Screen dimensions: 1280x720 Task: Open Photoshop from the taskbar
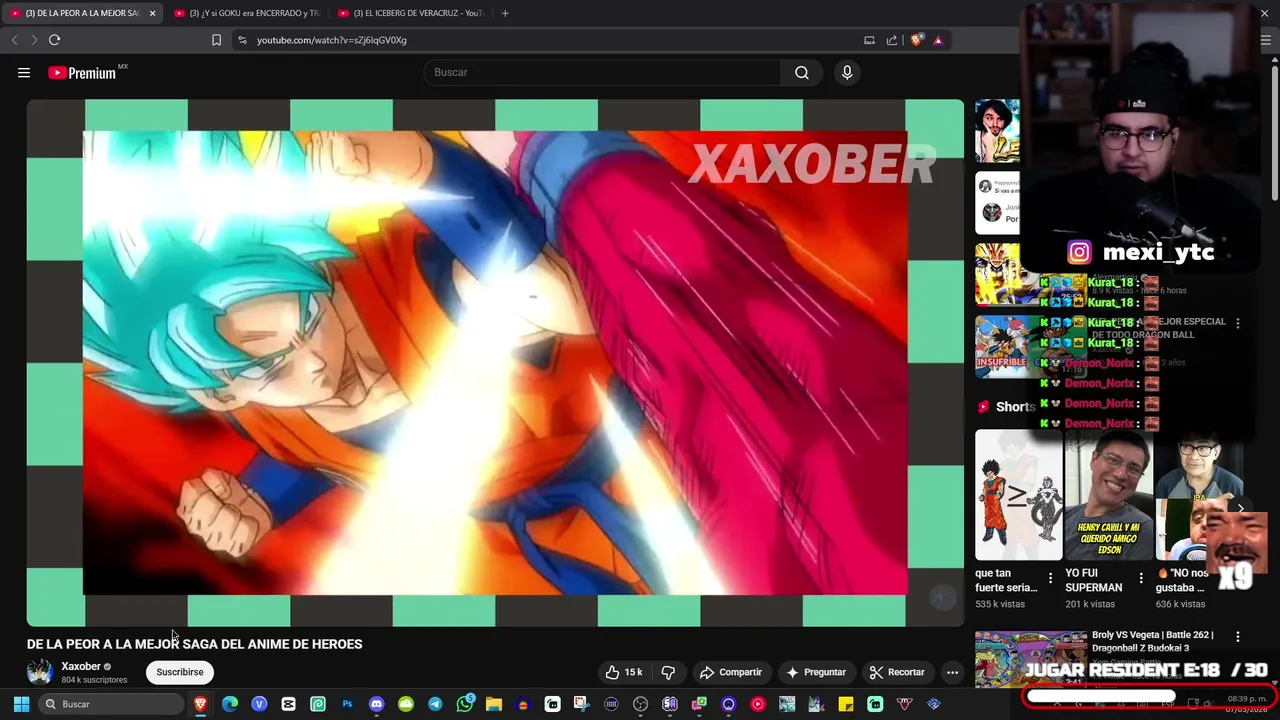pos(347,704)
